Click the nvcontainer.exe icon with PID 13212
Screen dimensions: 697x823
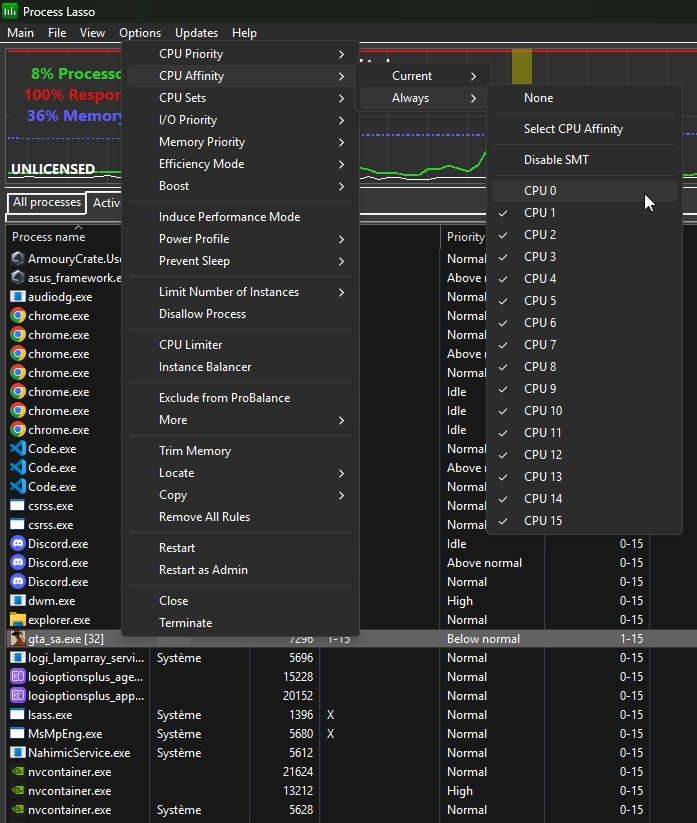click(18, 790)
